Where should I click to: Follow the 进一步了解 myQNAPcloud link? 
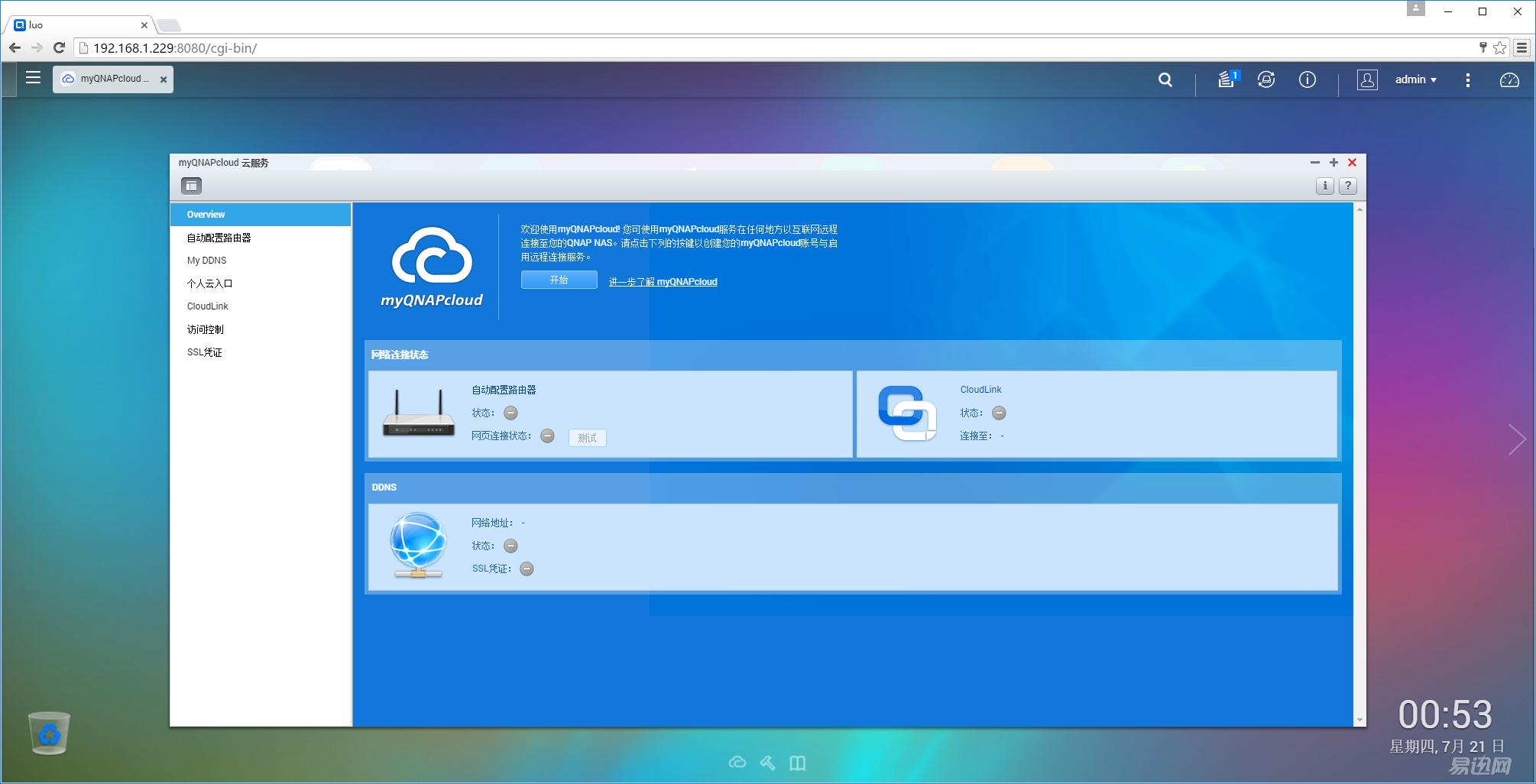[x=663, y=282]
